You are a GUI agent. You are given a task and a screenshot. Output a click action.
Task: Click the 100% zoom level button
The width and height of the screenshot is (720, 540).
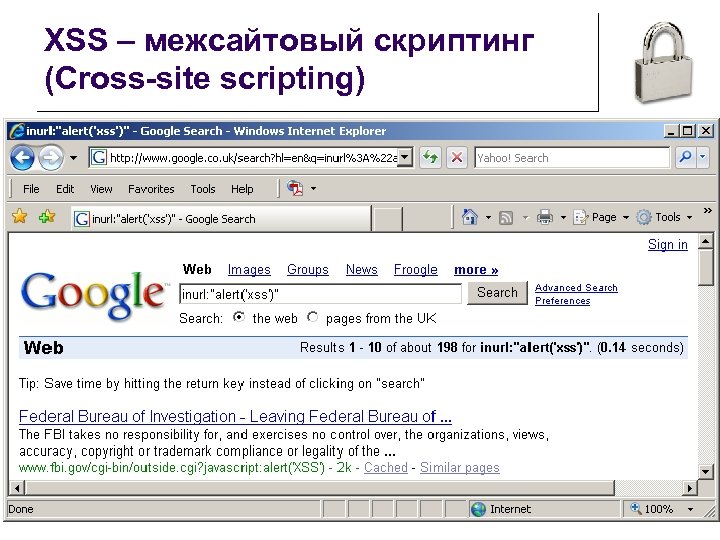tap(652, 509)
